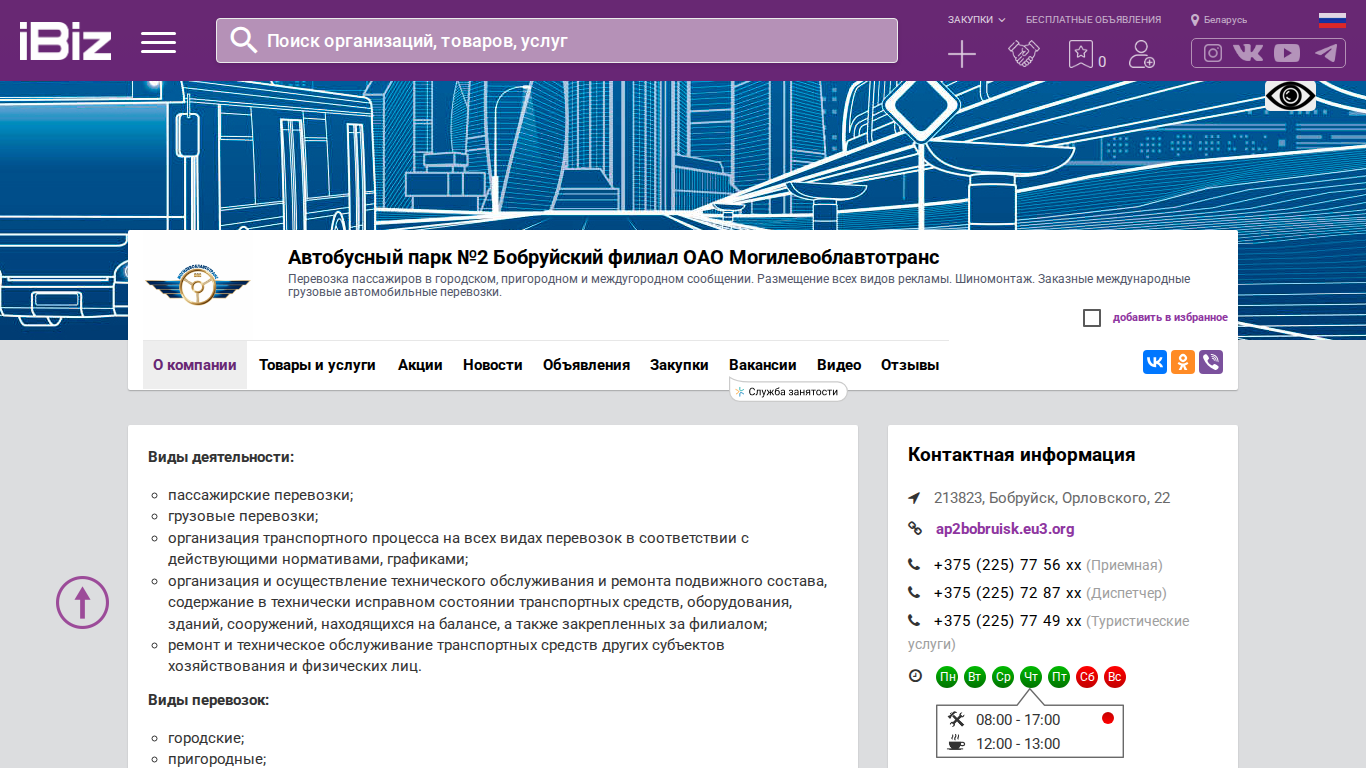The height and width of the screenshot is (768, 1366).
Task: Open the handshake partnership icon
Action: point(1024,53)
